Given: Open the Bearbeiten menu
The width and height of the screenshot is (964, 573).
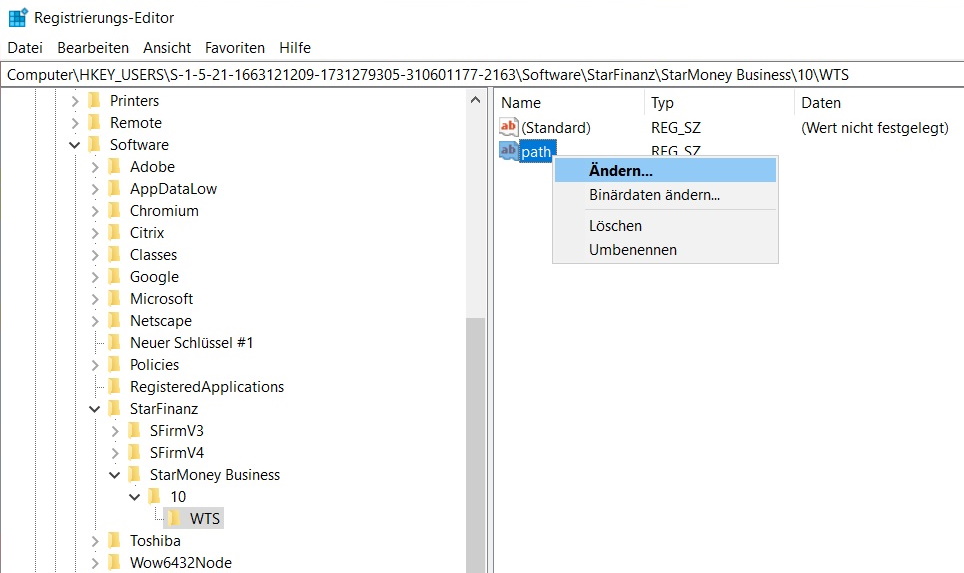Looking at the screenshot, I should (x=93, y=47).
